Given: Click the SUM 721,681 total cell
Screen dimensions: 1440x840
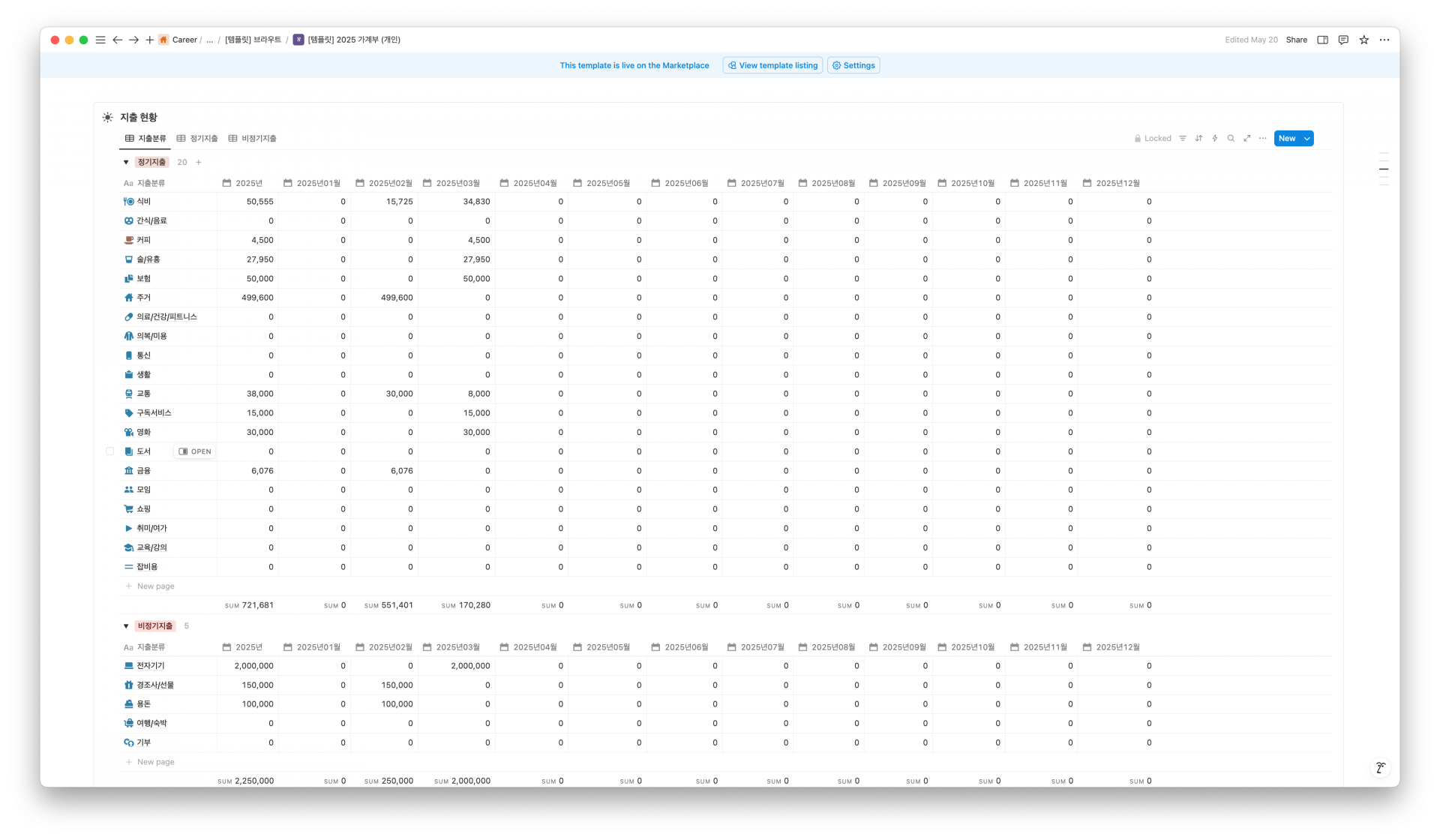Looking at the screenshot, I should (249, 605).
